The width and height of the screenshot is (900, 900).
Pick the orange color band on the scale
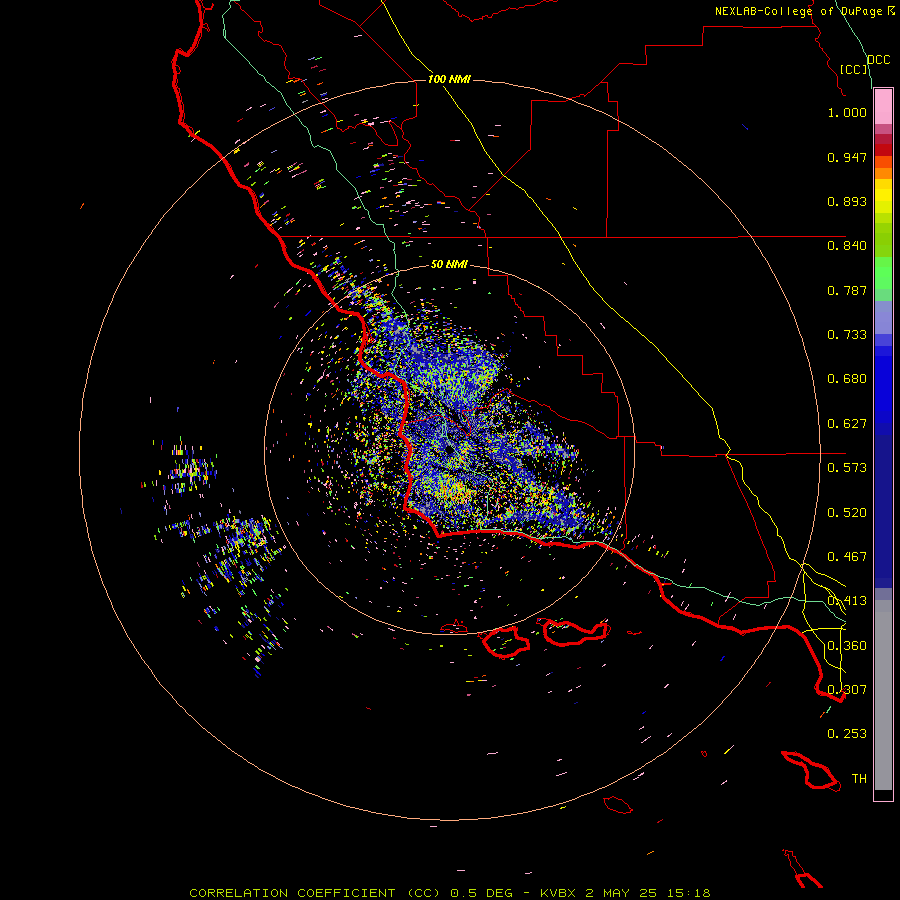tap(883, 173)
